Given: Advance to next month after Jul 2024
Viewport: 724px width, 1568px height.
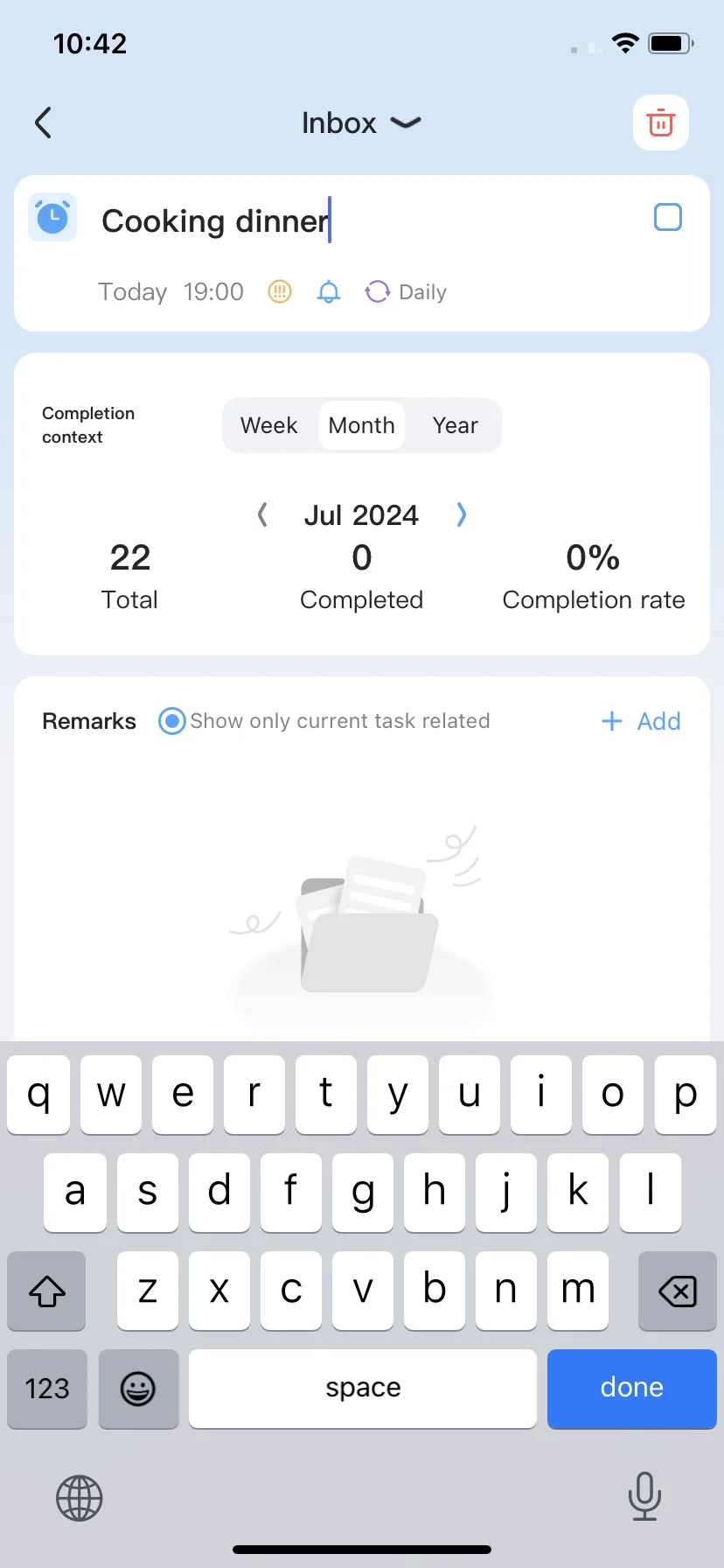Looking at the screenshot, I should [x=462, y=514].
